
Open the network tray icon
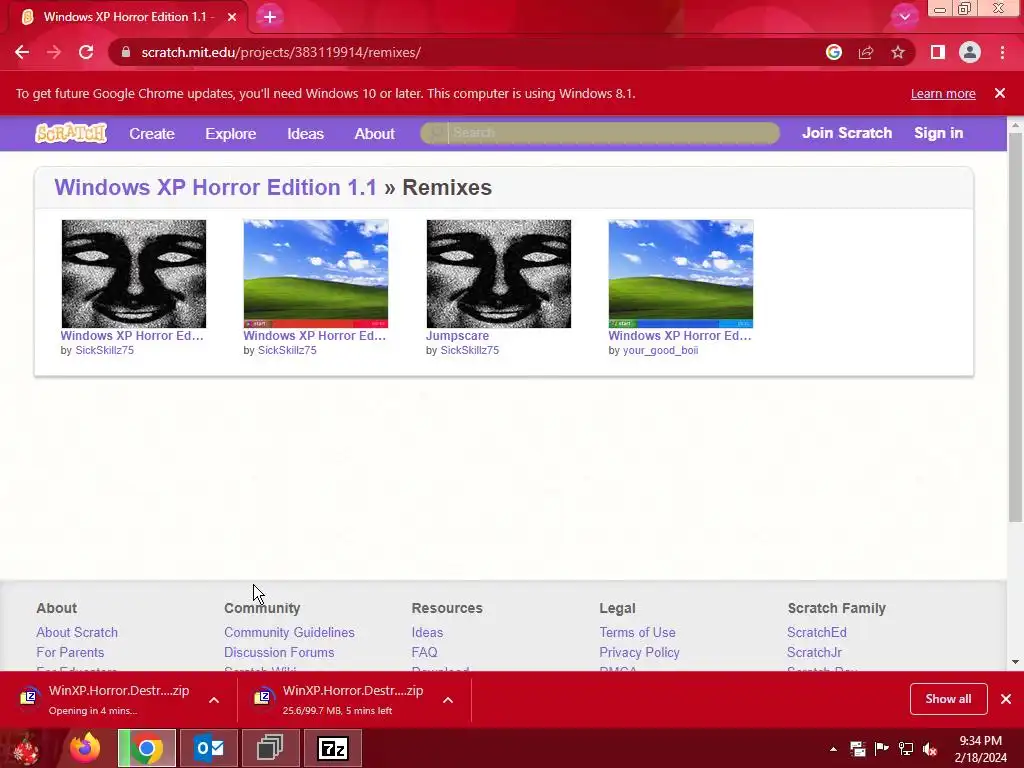(x=906, y=749)
